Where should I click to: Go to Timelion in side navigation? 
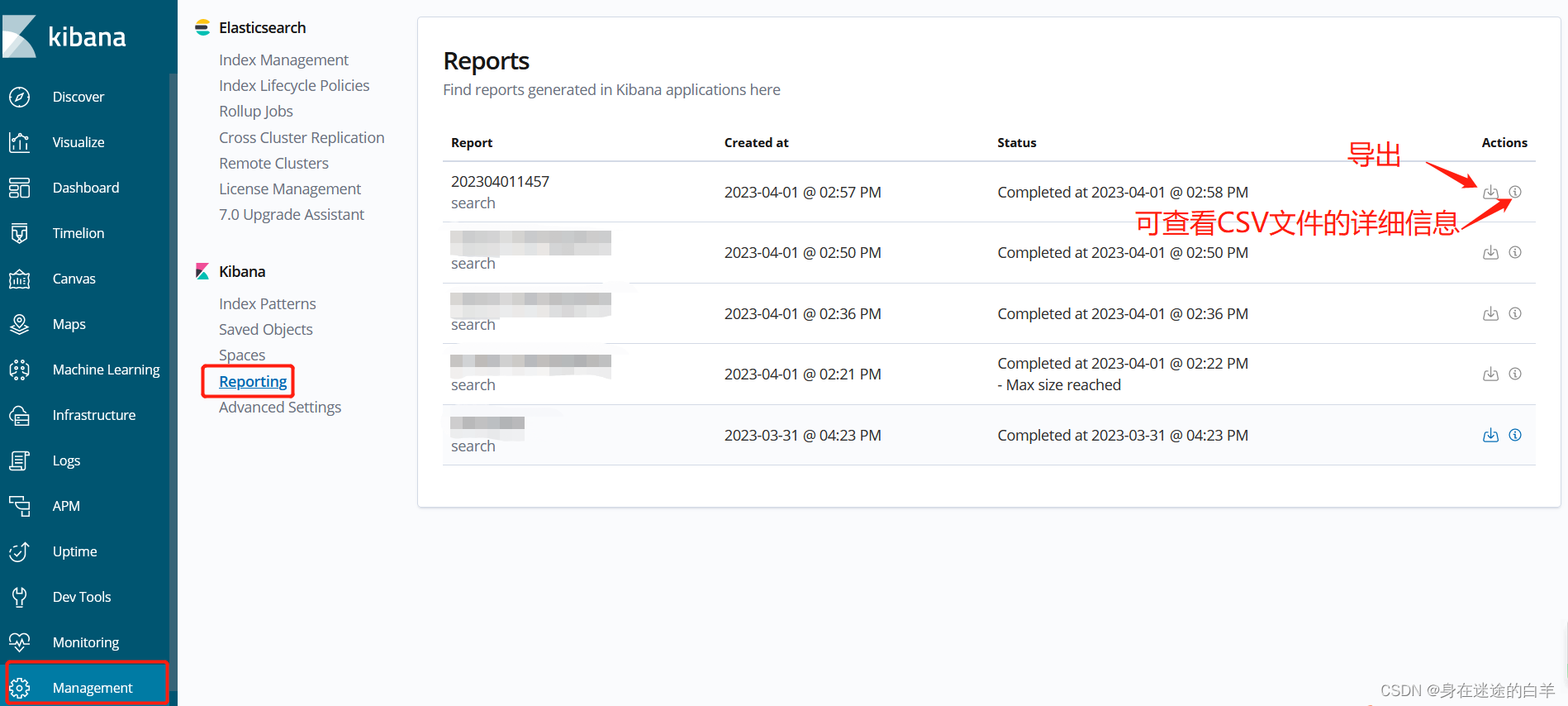click(78, 233)
